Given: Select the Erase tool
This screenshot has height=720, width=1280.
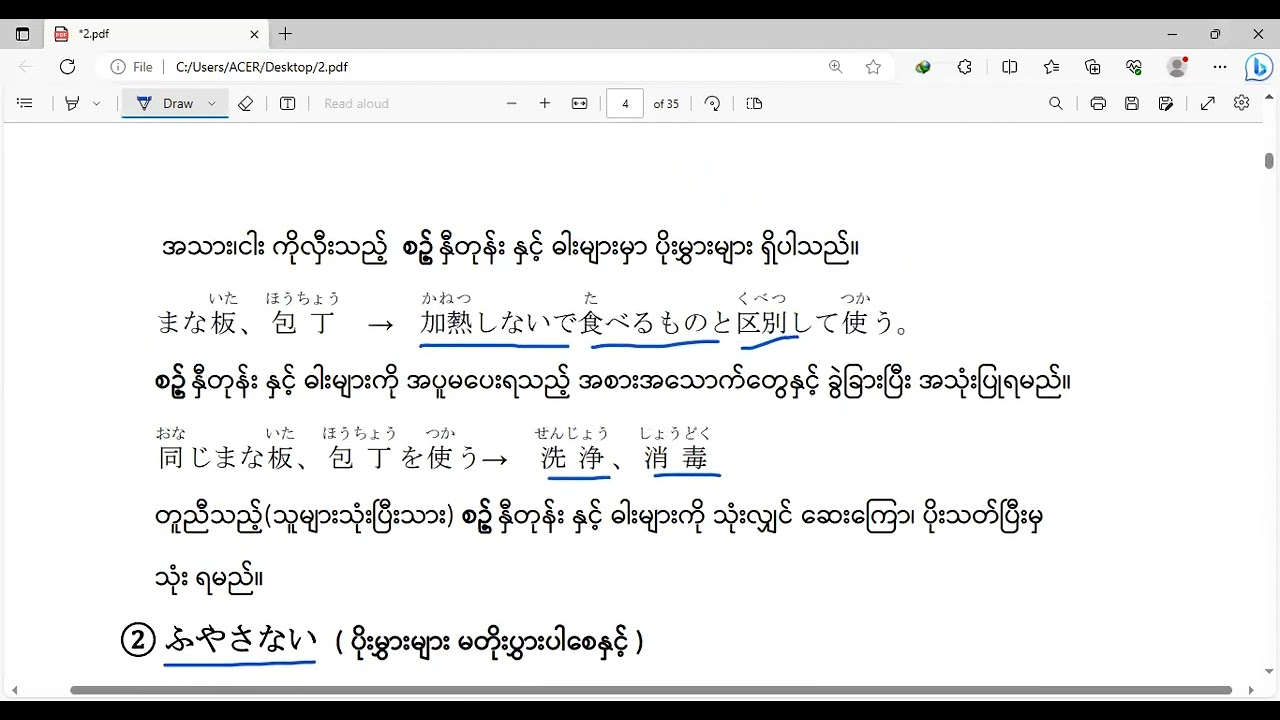Looking at the screenshot, I should tap(246, 103).
